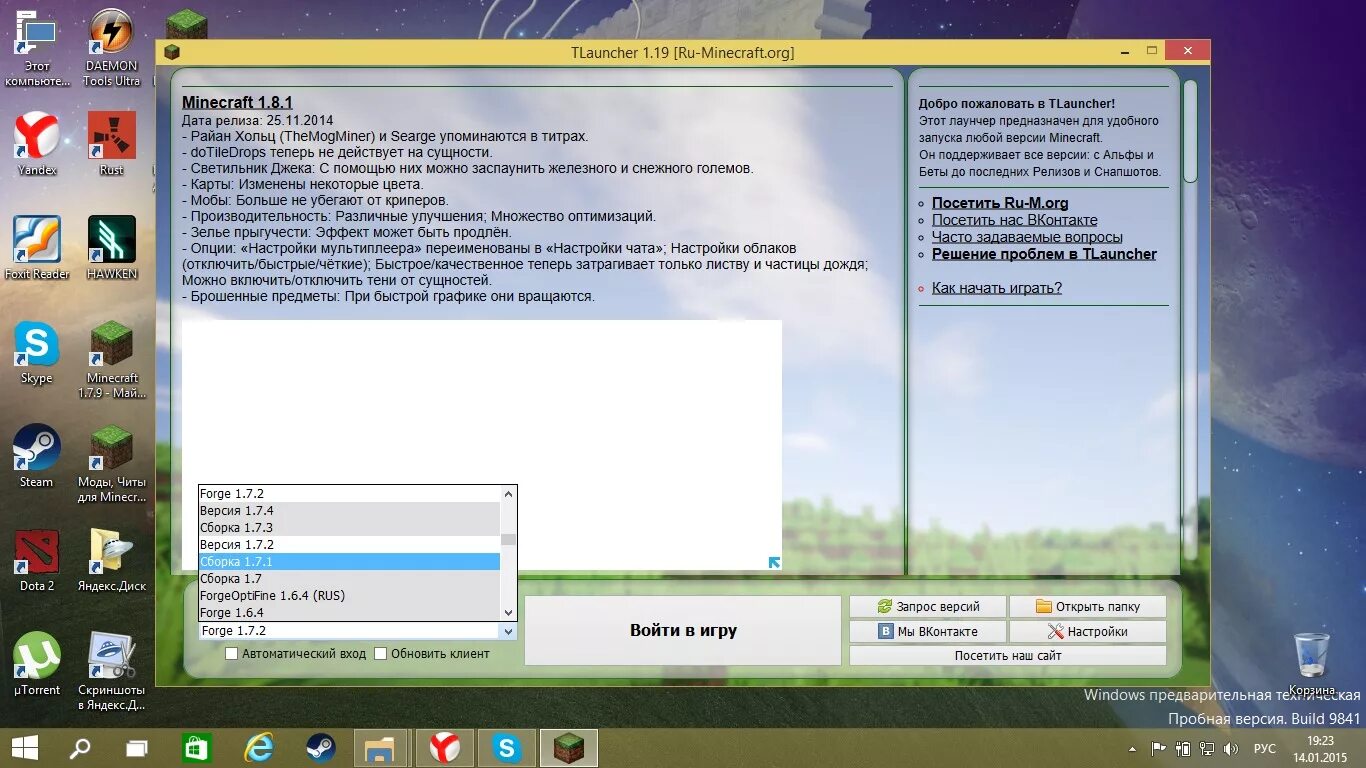Viewport: 1366px width, 768px height.
Task: Select Версия 1.7.4 from the list
Action: [x=349, y=511]
